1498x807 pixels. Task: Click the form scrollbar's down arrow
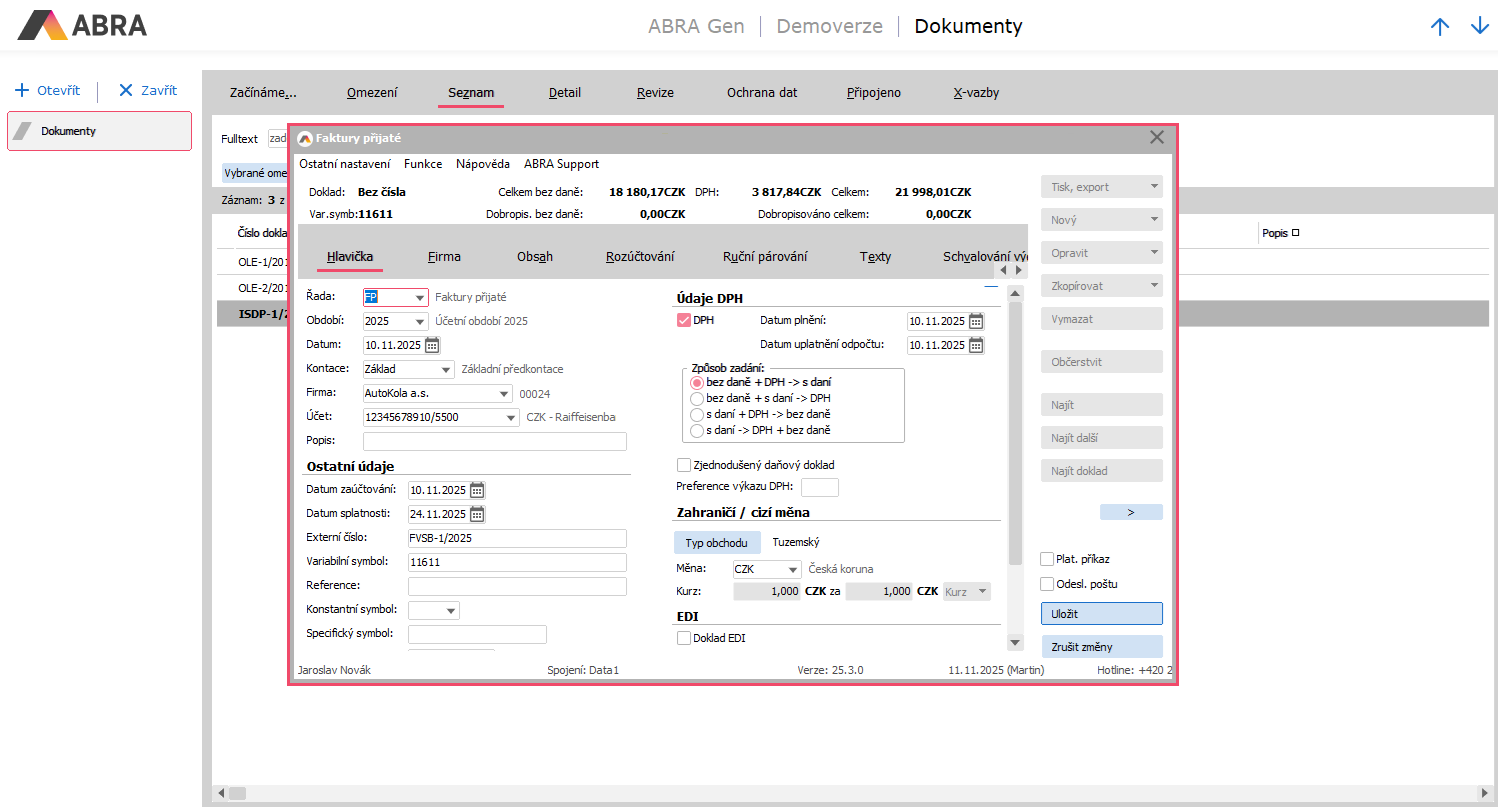tap(1015, 642)
